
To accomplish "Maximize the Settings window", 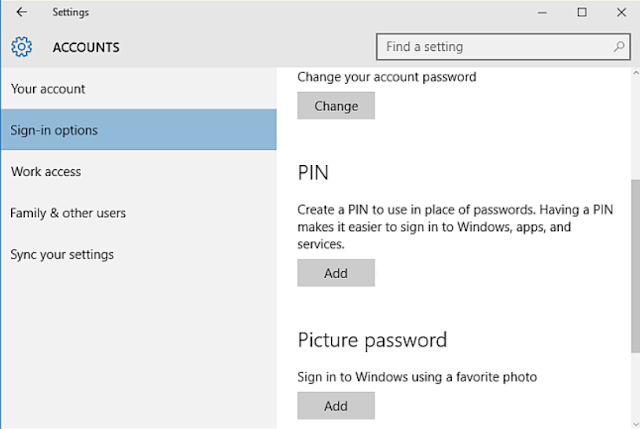I will point(582,12).
